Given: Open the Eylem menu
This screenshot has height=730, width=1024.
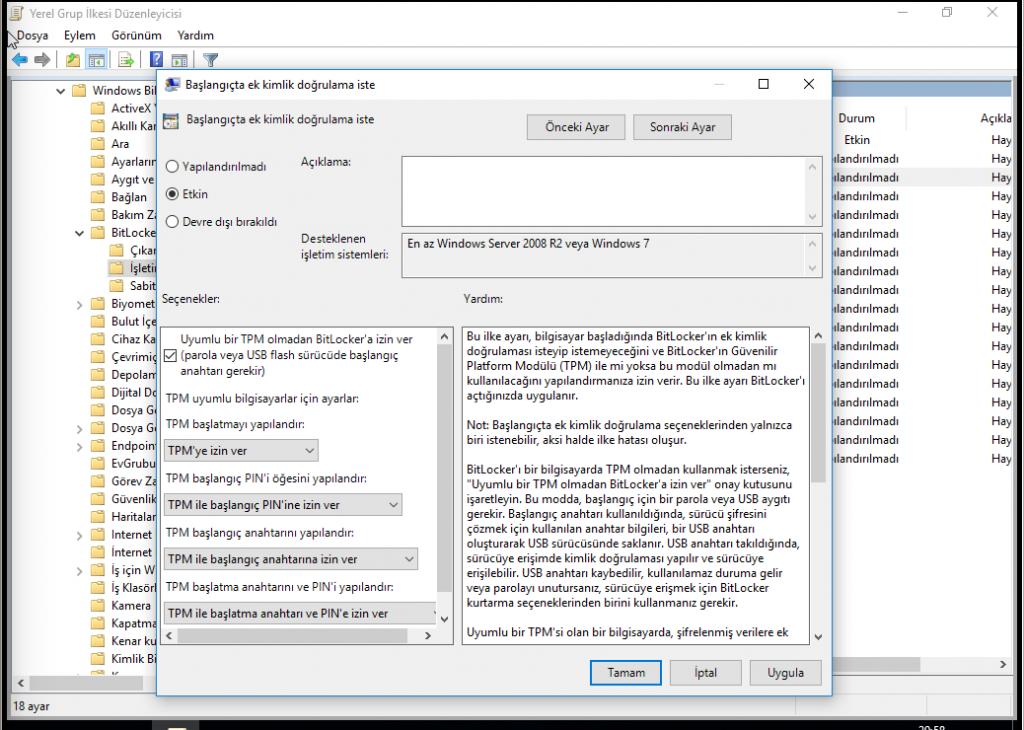Looking at the screenshot, I should pos(79,35).
